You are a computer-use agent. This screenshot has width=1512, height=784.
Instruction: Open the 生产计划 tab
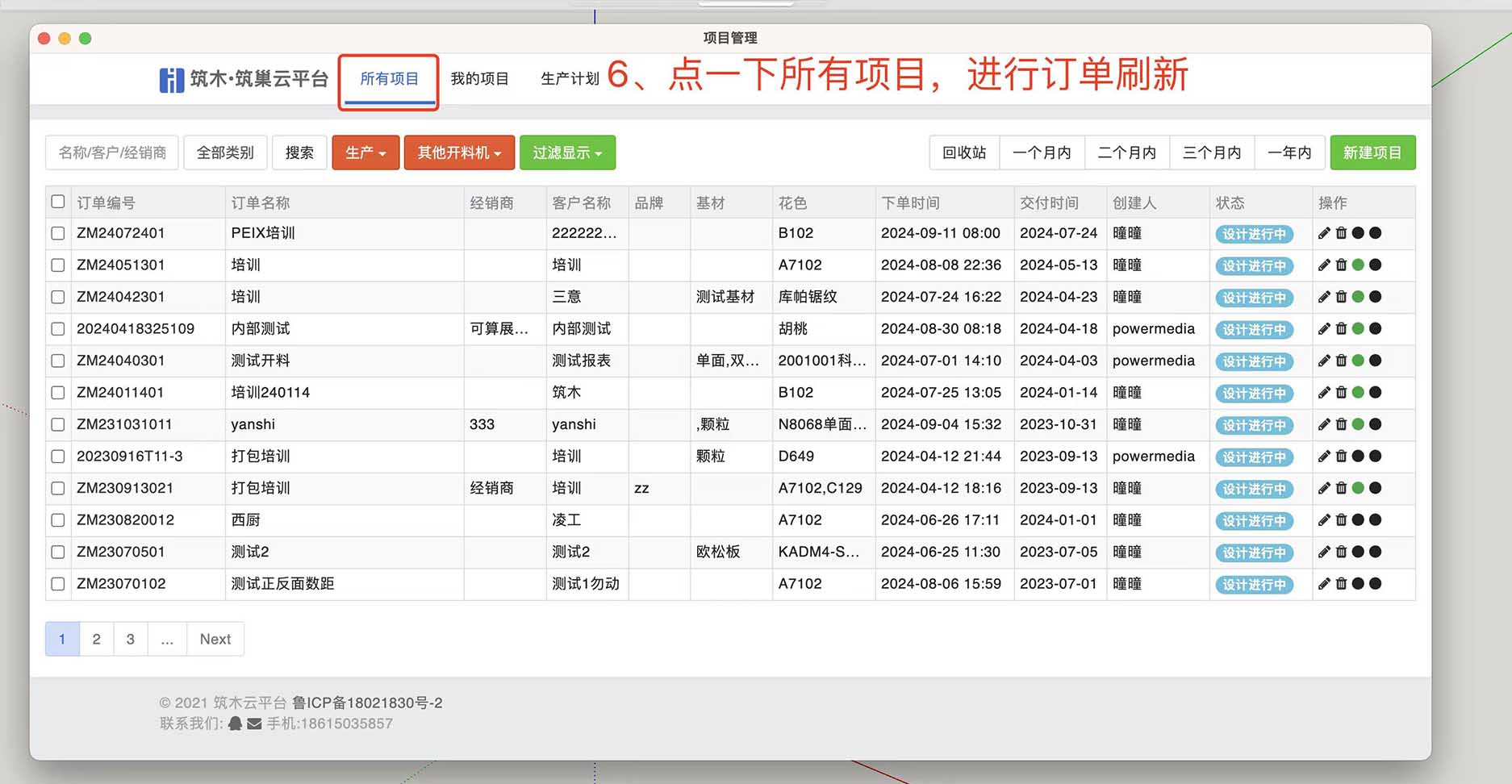tap(570, 79)
